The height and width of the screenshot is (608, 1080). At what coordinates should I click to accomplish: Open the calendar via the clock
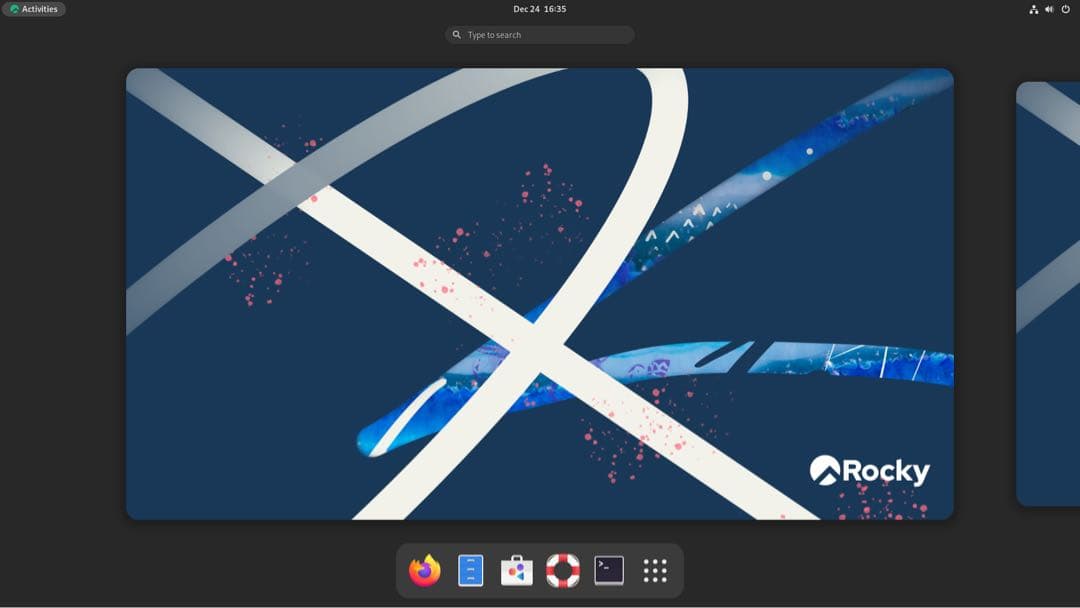(x=540, y=9)
